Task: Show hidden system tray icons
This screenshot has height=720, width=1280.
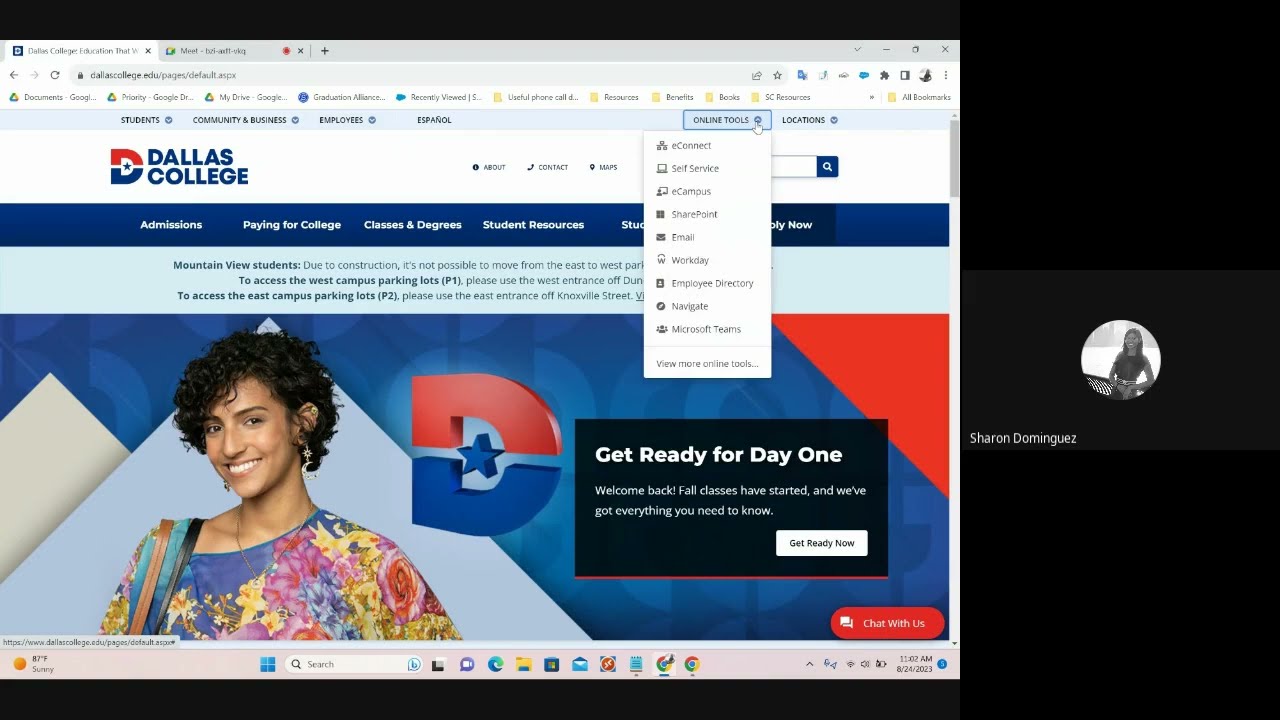Action: point(809,664)
